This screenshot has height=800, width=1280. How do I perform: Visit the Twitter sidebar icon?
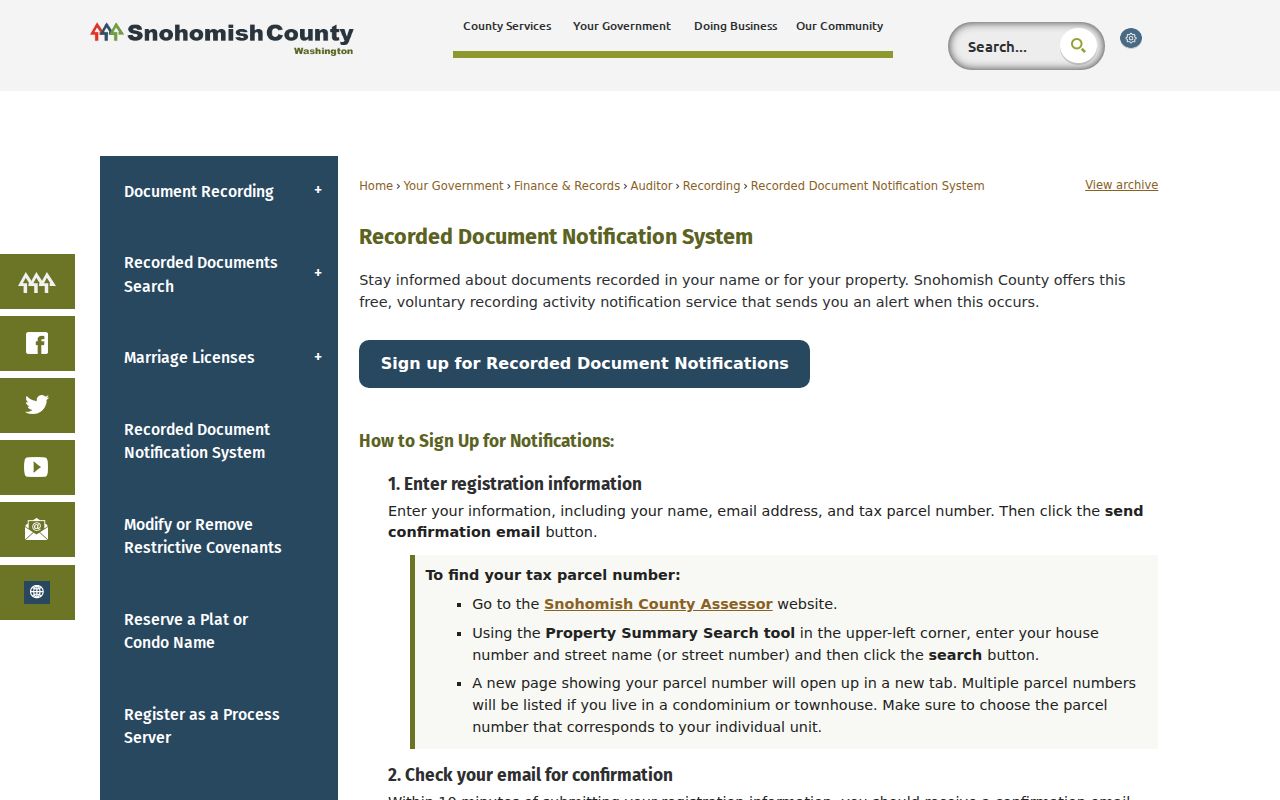coord(37,405)
